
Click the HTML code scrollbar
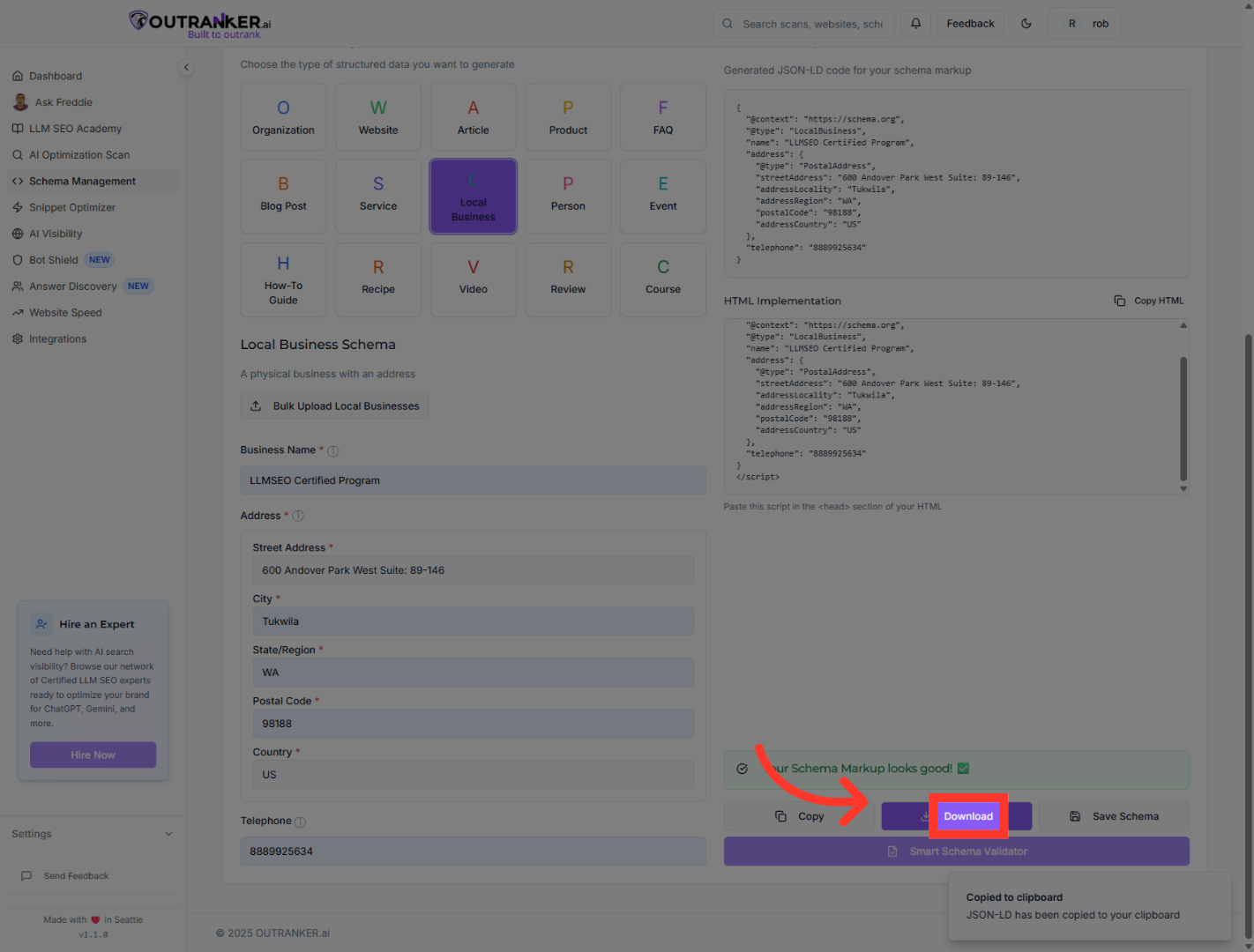tap(1183, 418)
